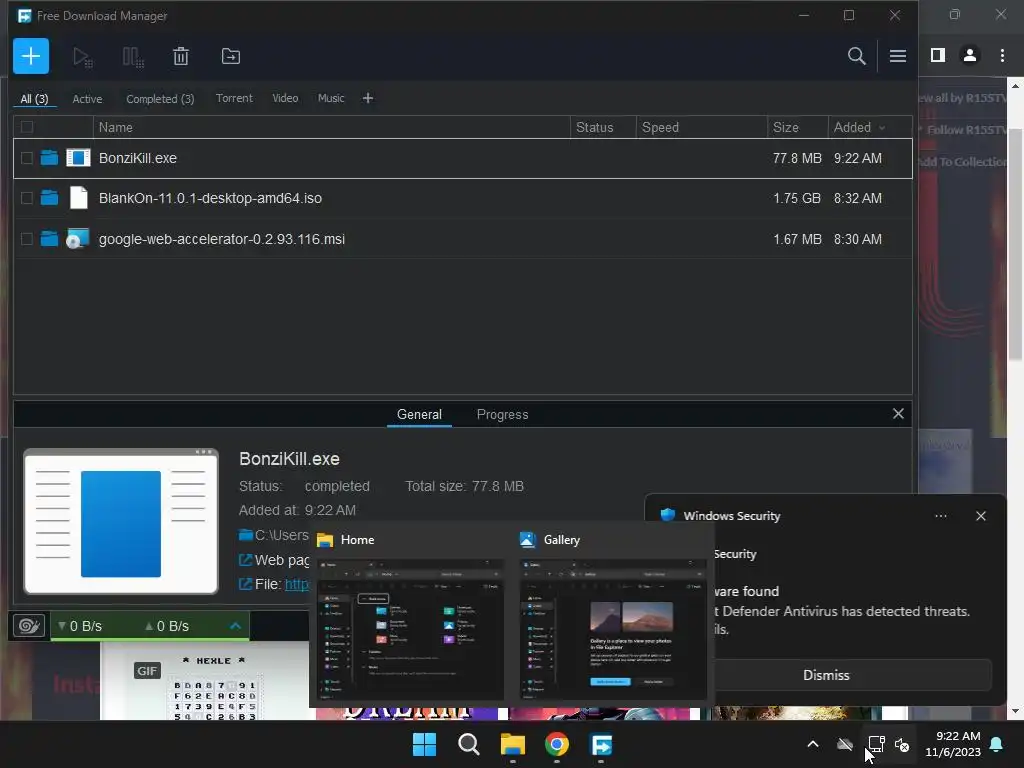Sort by Added column dropdown arrow

[x=882, y=128]
